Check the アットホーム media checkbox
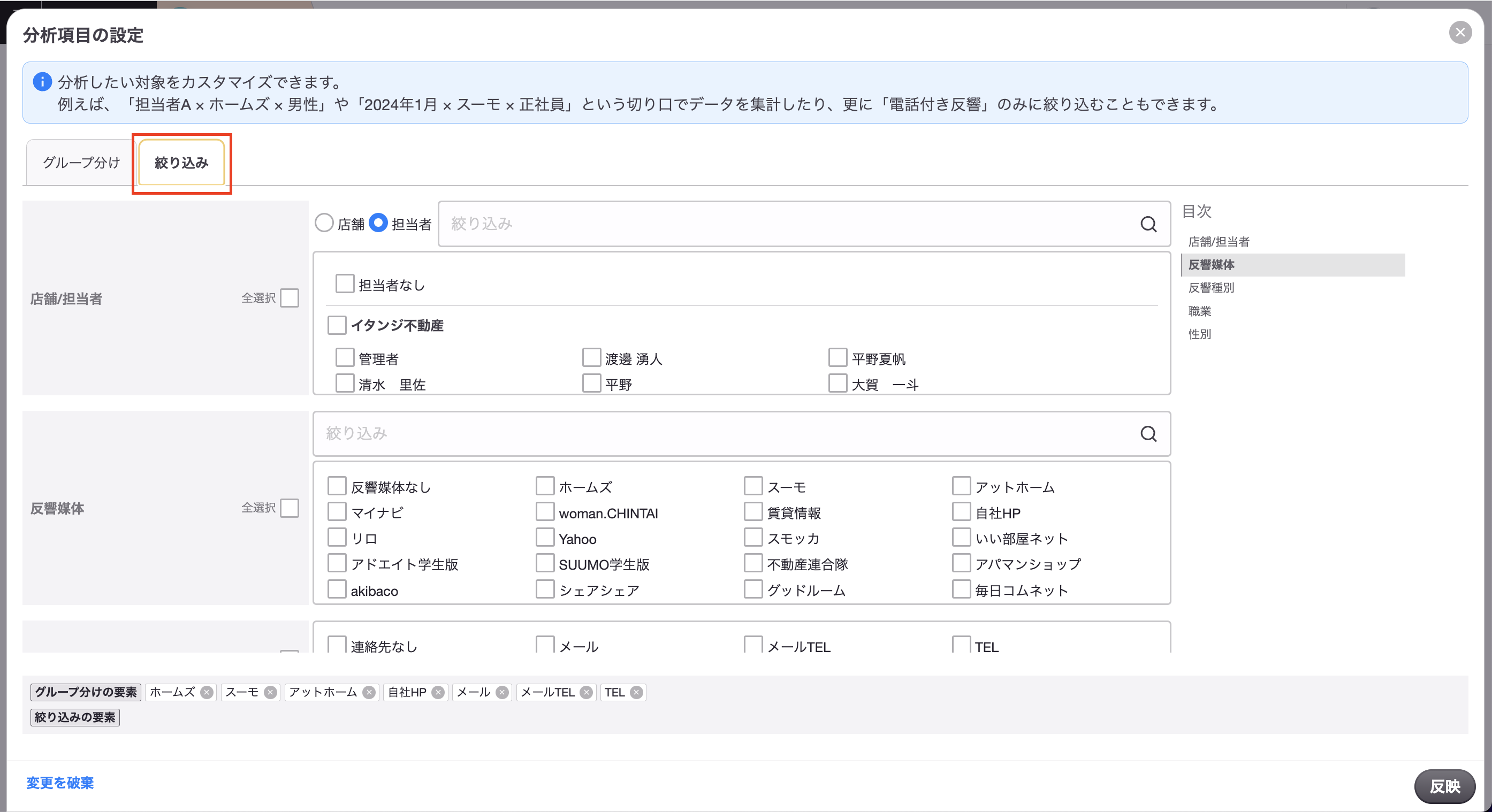This screenshot has height=812, width=1492. tap(962, 486)
